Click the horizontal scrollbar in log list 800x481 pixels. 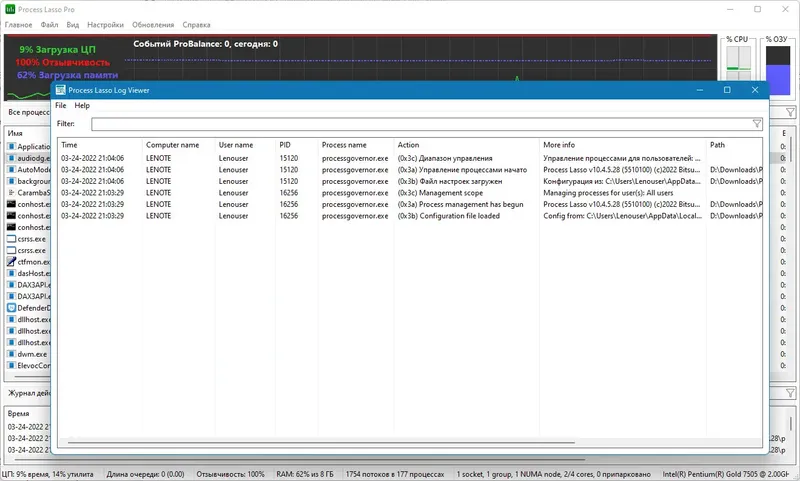(321, 443)
